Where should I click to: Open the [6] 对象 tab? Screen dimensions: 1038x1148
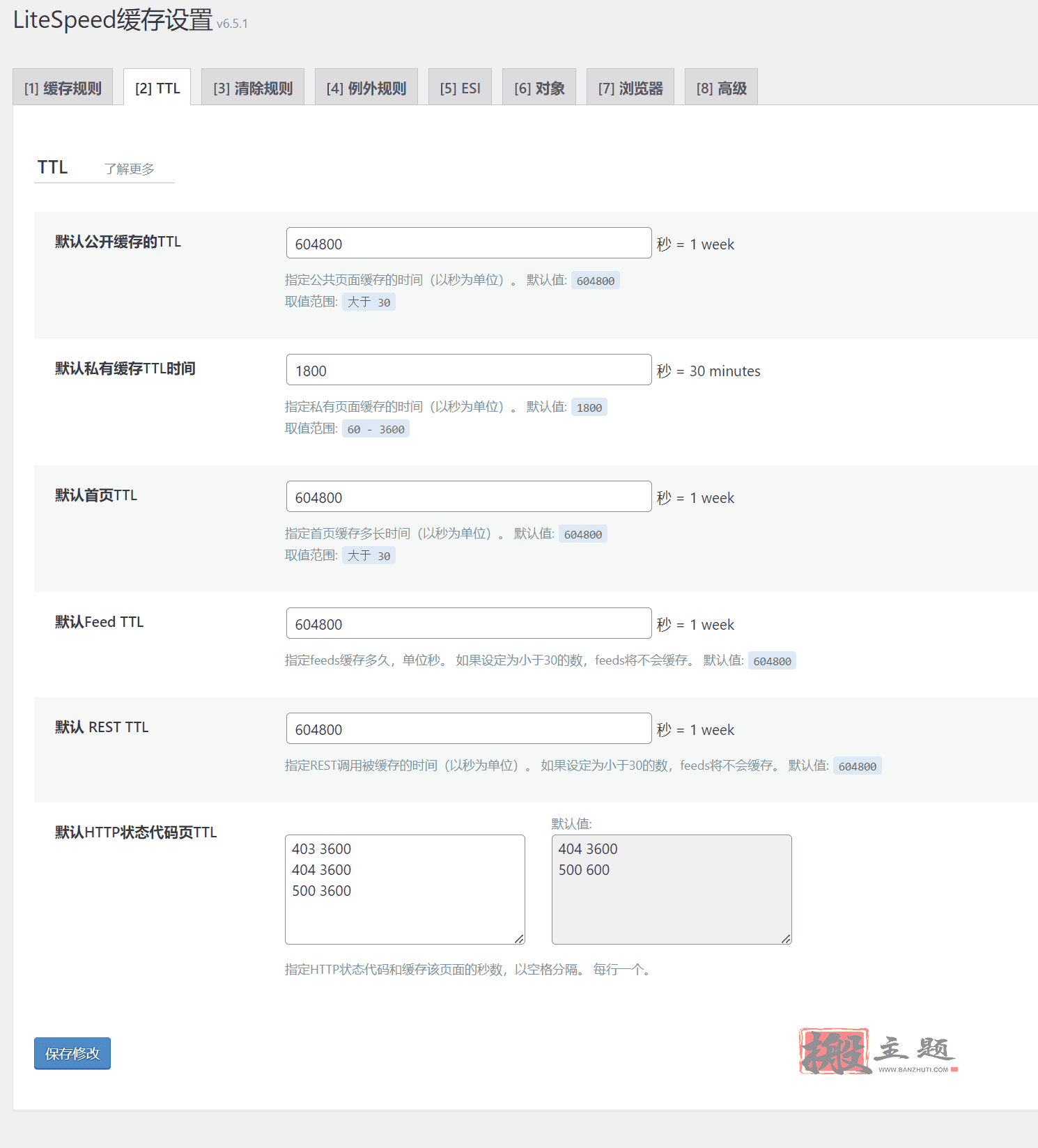539,88
